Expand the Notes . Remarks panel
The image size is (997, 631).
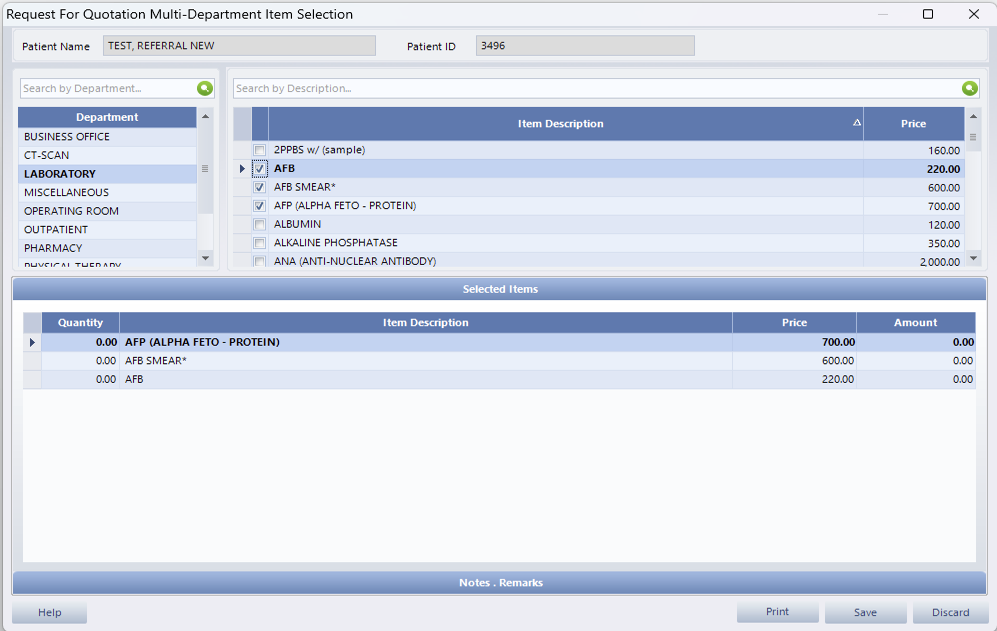[x=499, y=582]
